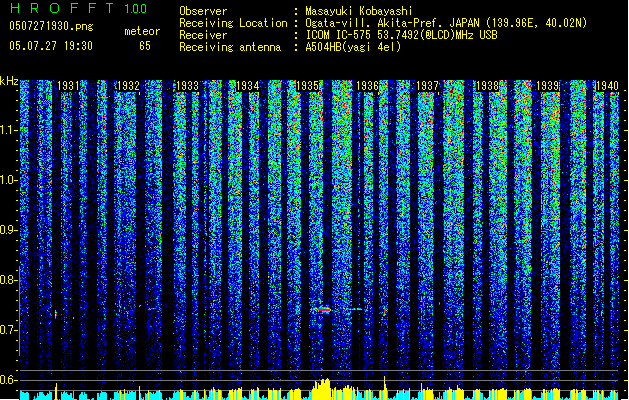Image resolution: width=629 pixels, height=400 pixels.
Task: Click the kHz axis unit label
Action: pos(9,81)
